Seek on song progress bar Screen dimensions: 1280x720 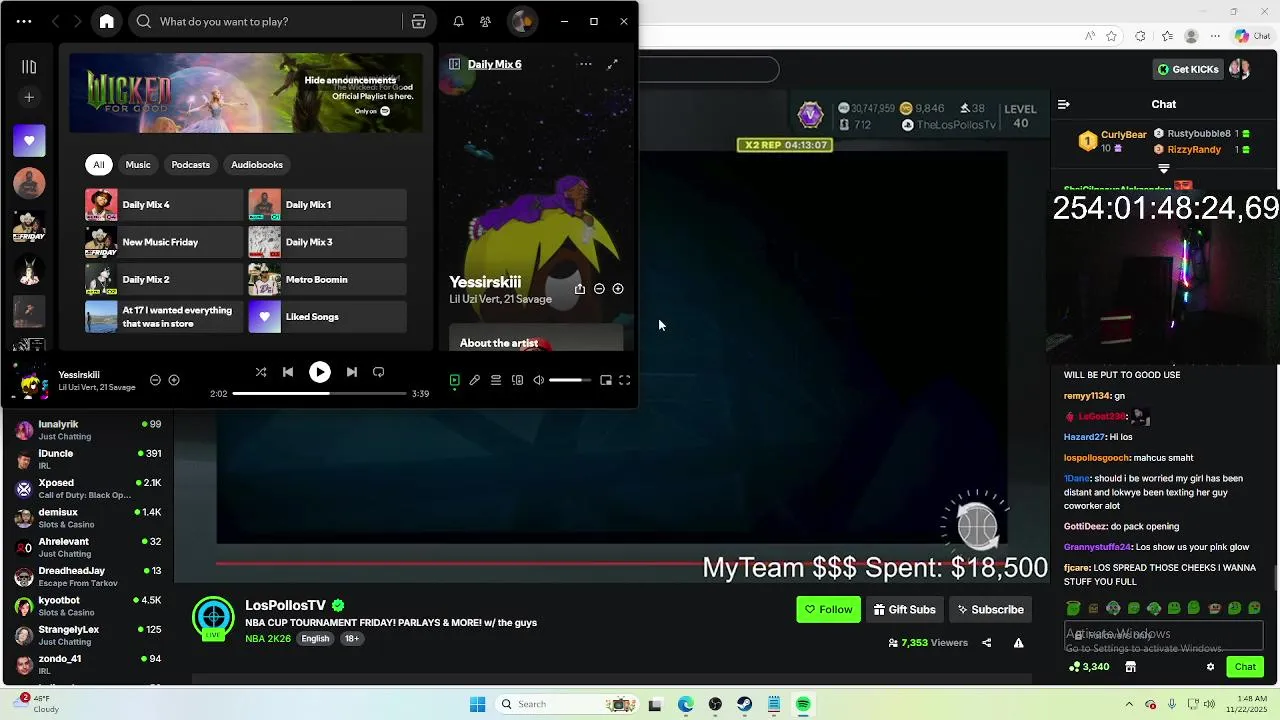pyautogui.click(x=321, y=394)
